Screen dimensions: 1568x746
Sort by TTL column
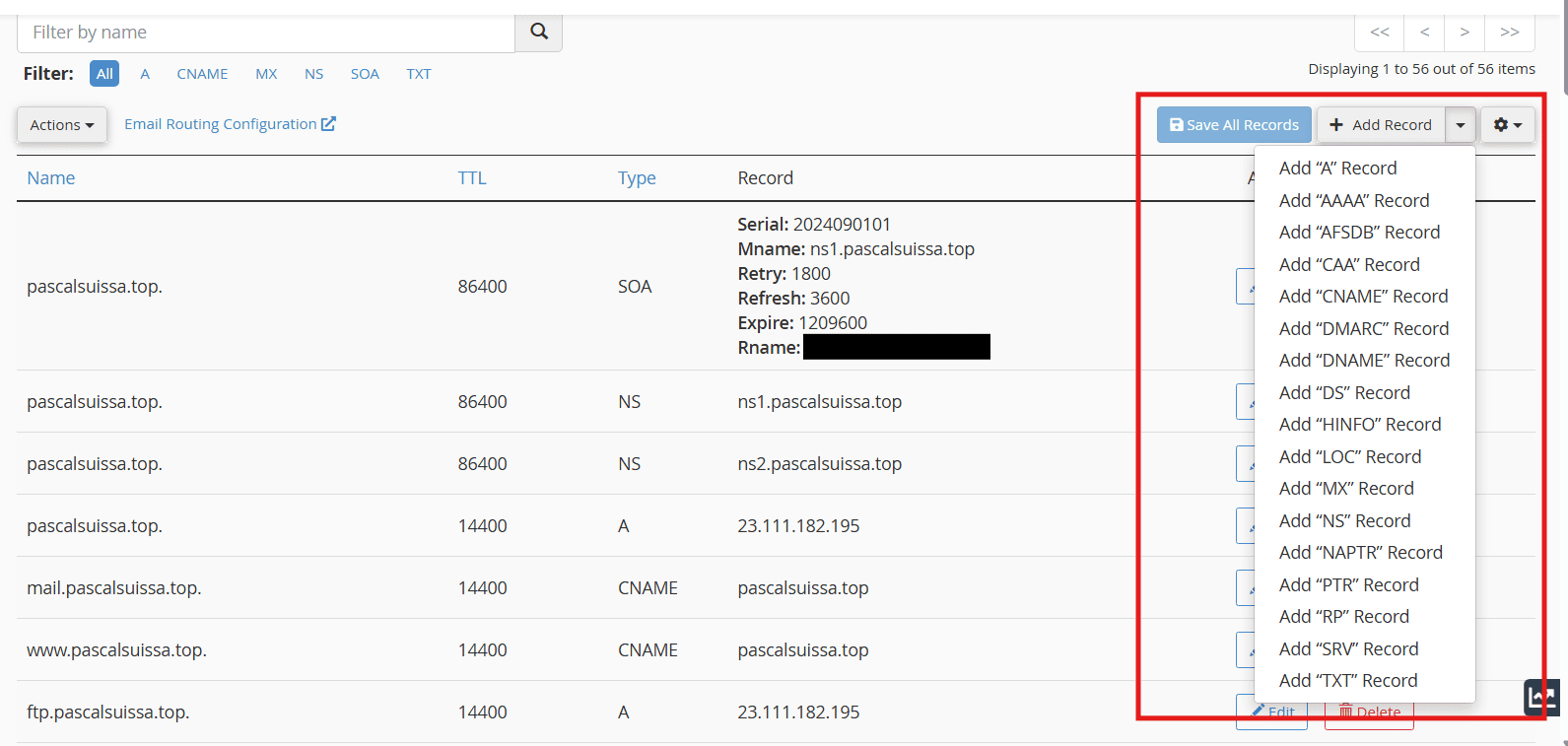(x=472, y=178)
